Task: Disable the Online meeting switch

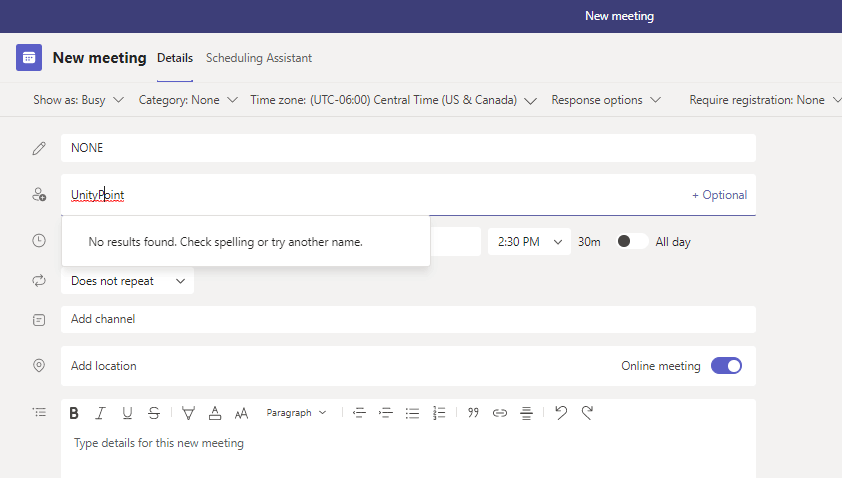Action: [727, 366]
